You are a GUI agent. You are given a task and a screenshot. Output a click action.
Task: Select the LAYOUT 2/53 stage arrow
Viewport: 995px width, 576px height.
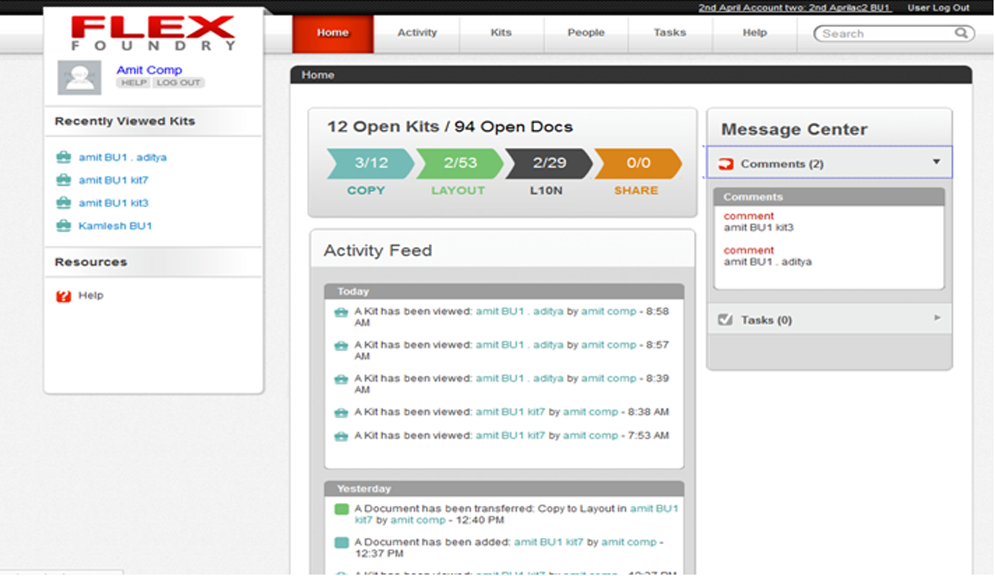pyautogui.click(x=459, y=164)
